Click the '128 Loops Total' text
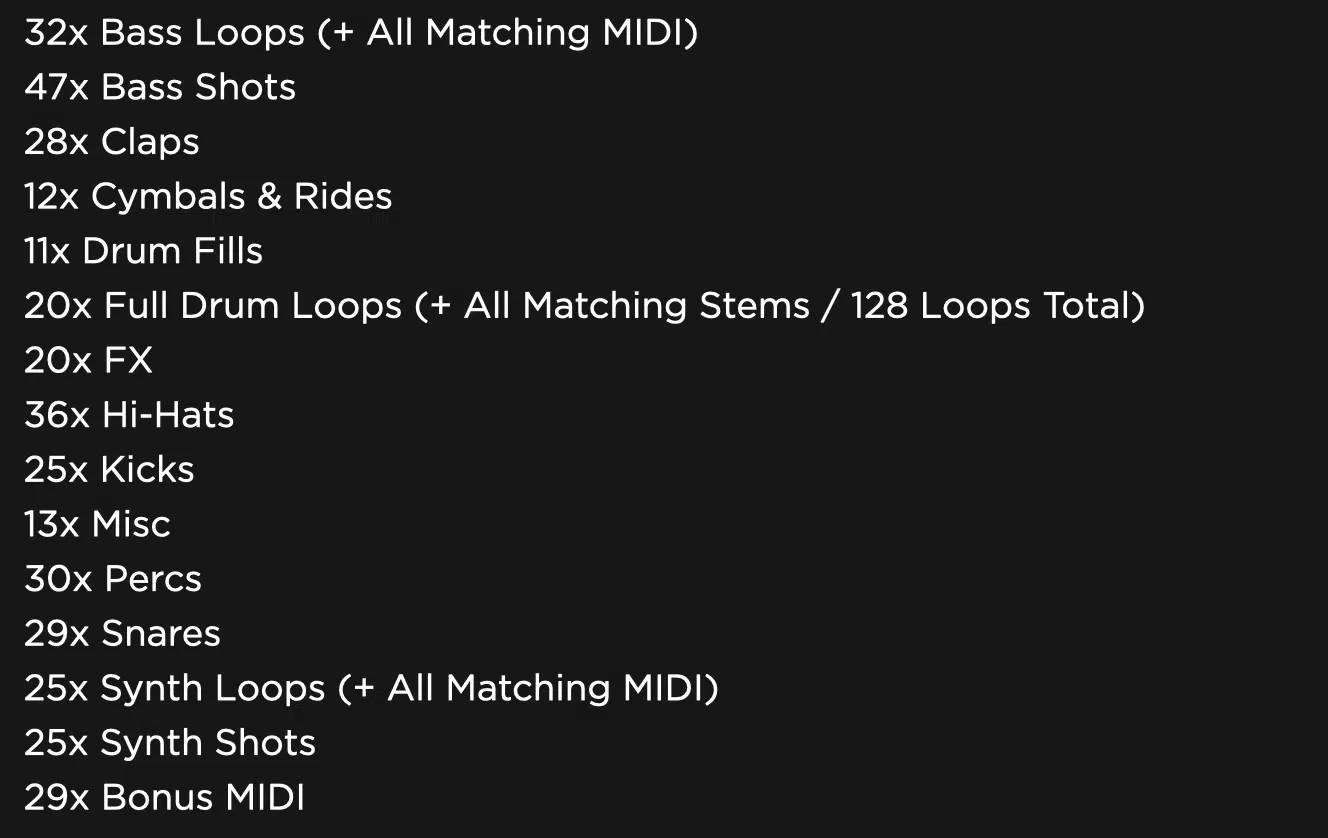Viewport: 1328px width, 838px height. click(991, 306)
